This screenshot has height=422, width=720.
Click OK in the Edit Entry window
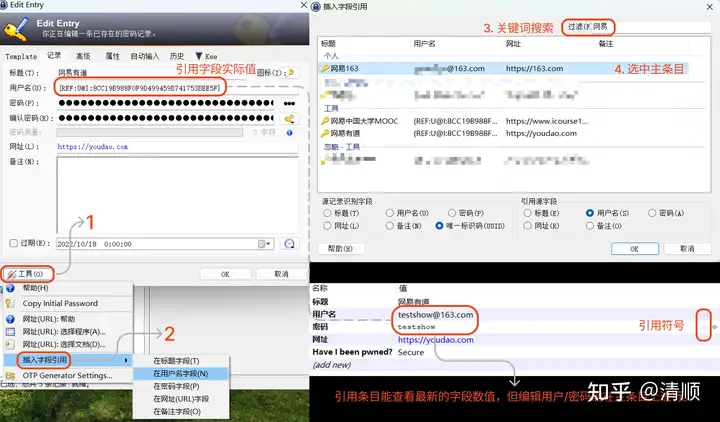(225, 274)
